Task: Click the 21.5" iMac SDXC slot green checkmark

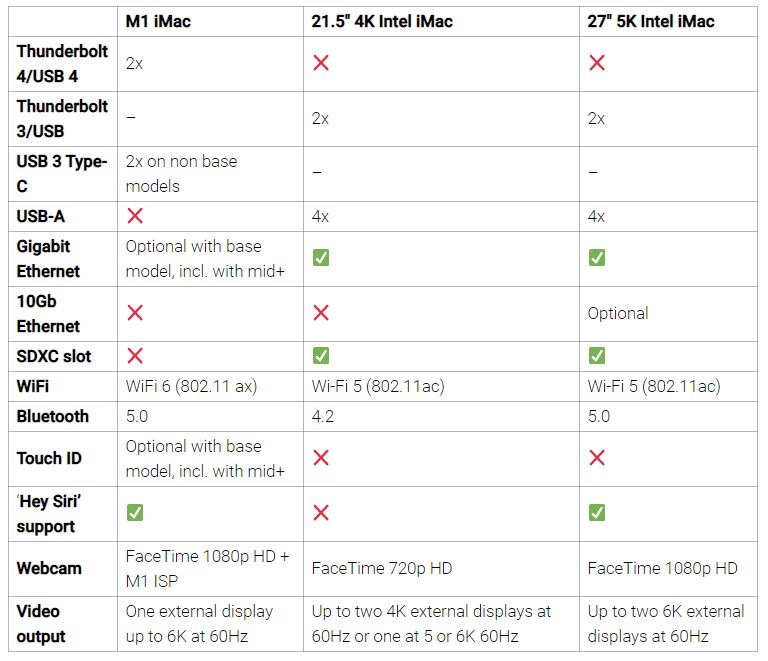Action: coord(321,355)
